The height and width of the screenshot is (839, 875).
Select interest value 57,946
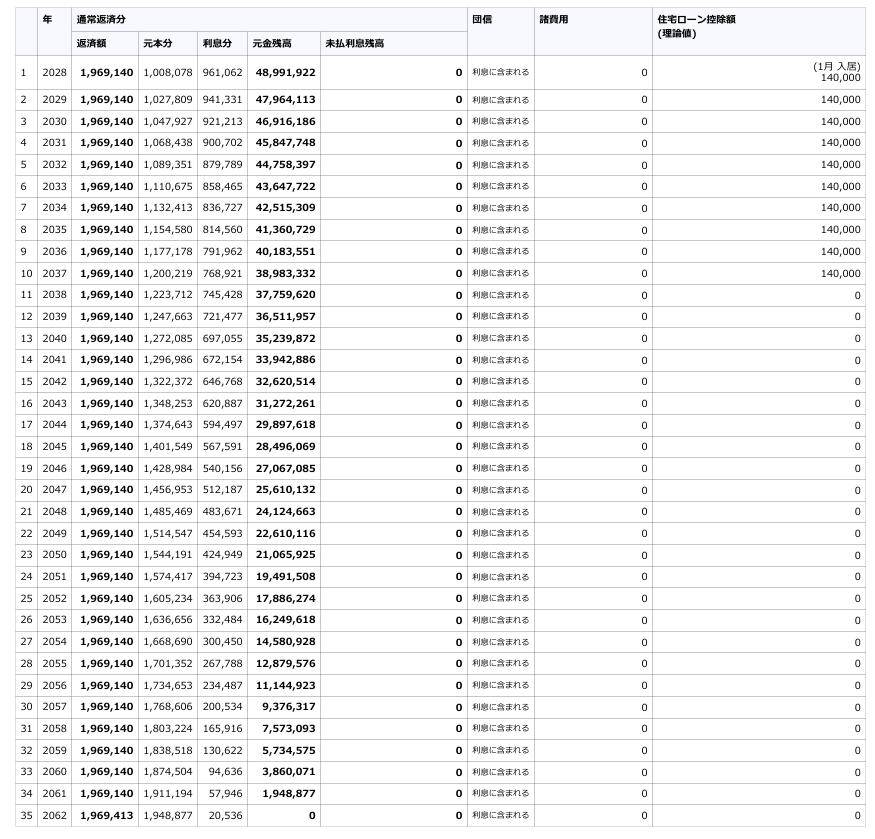pyautogui.click(x=225, y=793)
